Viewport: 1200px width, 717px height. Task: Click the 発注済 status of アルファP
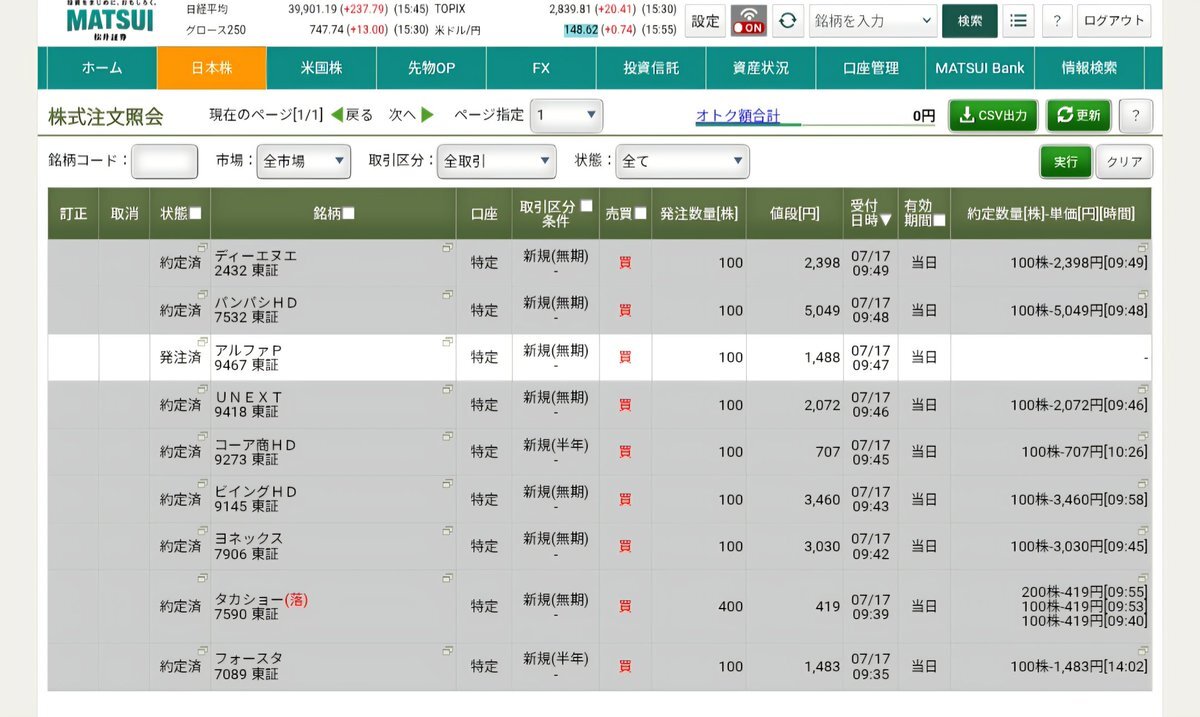pos(180,357)
